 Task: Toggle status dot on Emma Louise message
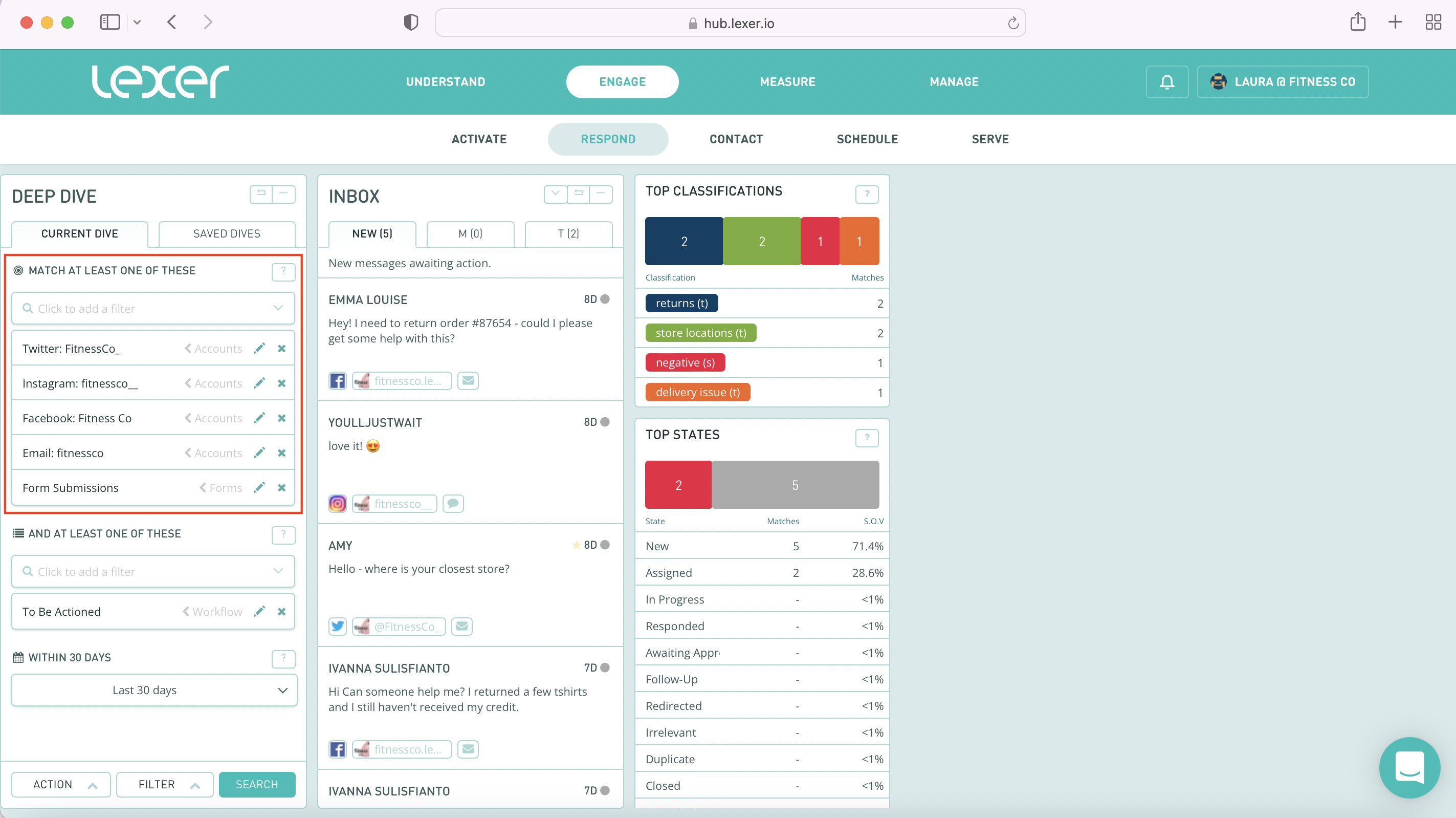605,299
